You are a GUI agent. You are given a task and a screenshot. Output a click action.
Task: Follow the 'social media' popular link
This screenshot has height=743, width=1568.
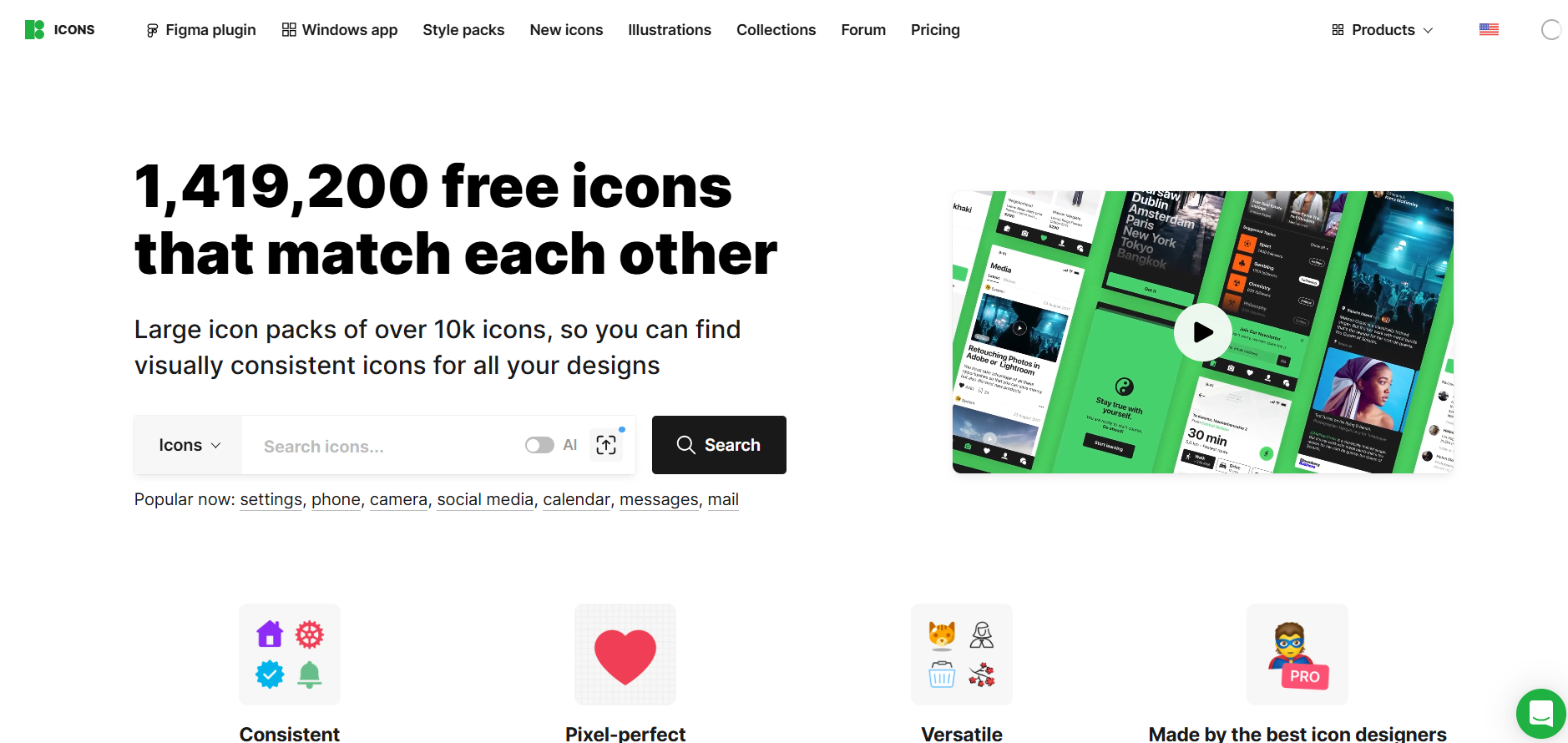coord(485,499)
